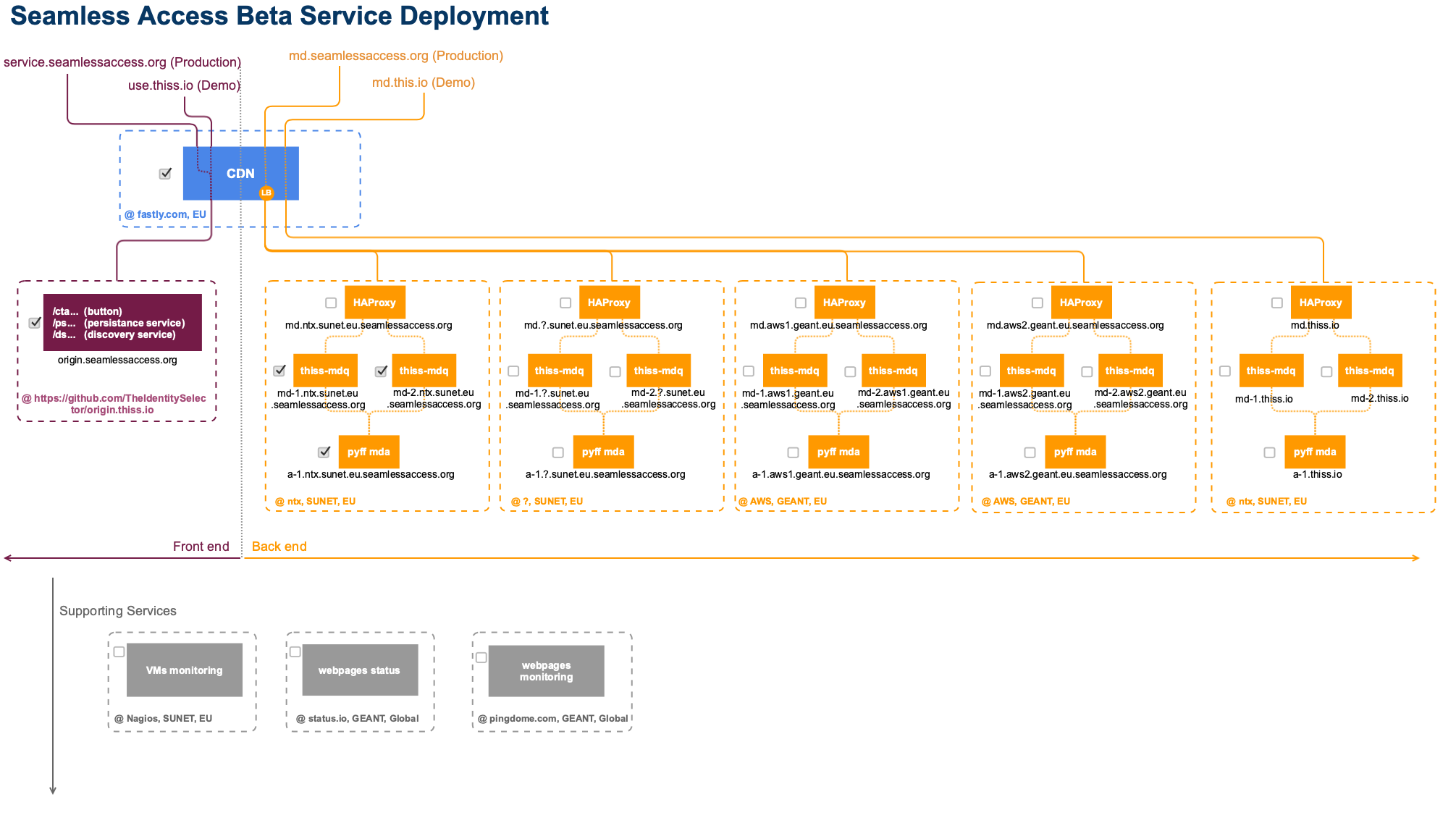Select thiss-mdq box md-2.thiss.io
This screenshot has height=831, width=1456.
[x=1370, y=371]
